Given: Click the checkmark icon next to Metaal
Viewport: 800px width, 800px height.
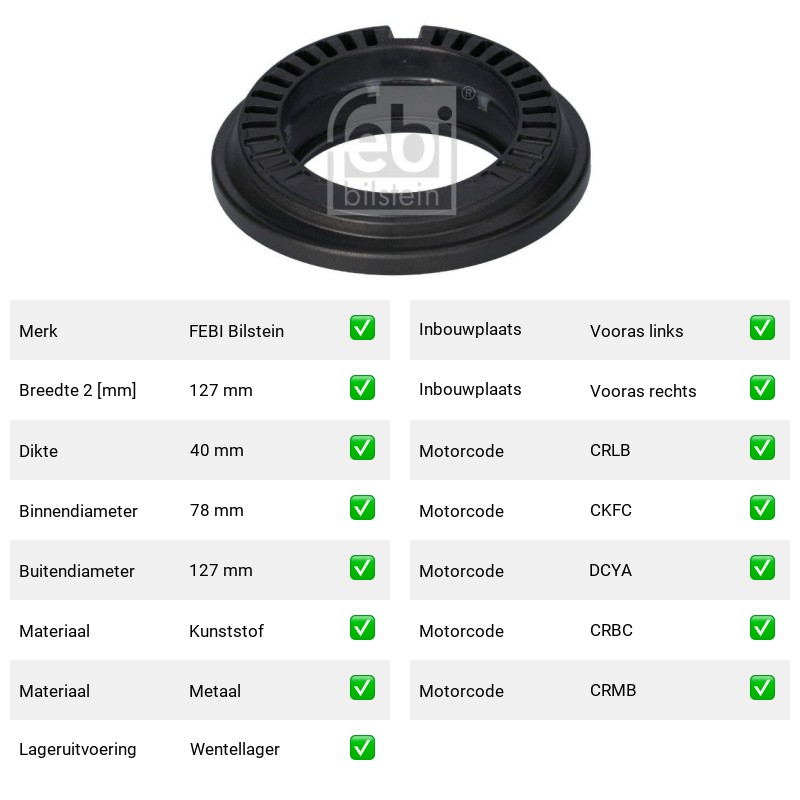Looking at the screenshot, I should 362,688.
